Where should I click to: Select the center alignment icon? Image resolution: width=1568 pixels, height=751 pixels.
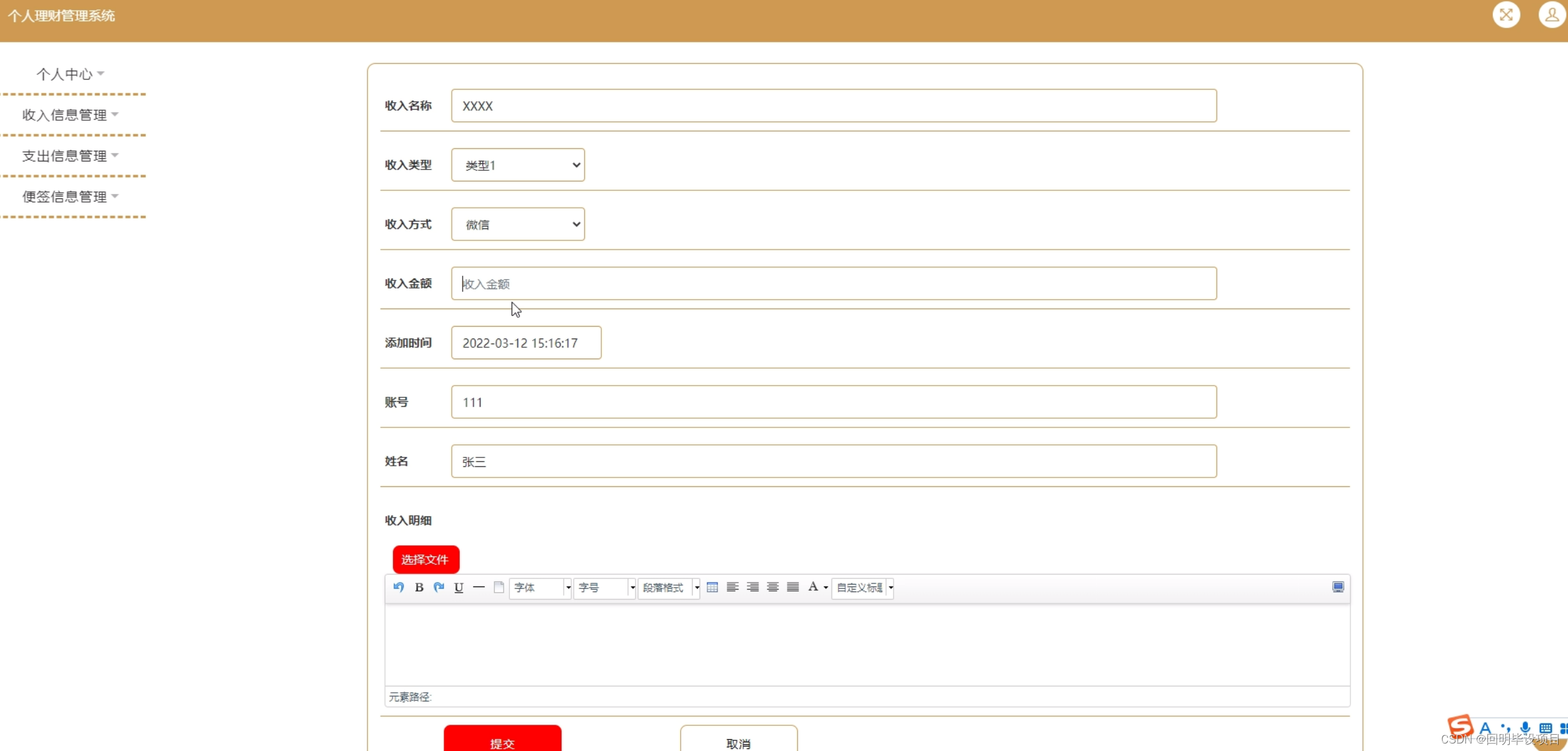(772, 587)
